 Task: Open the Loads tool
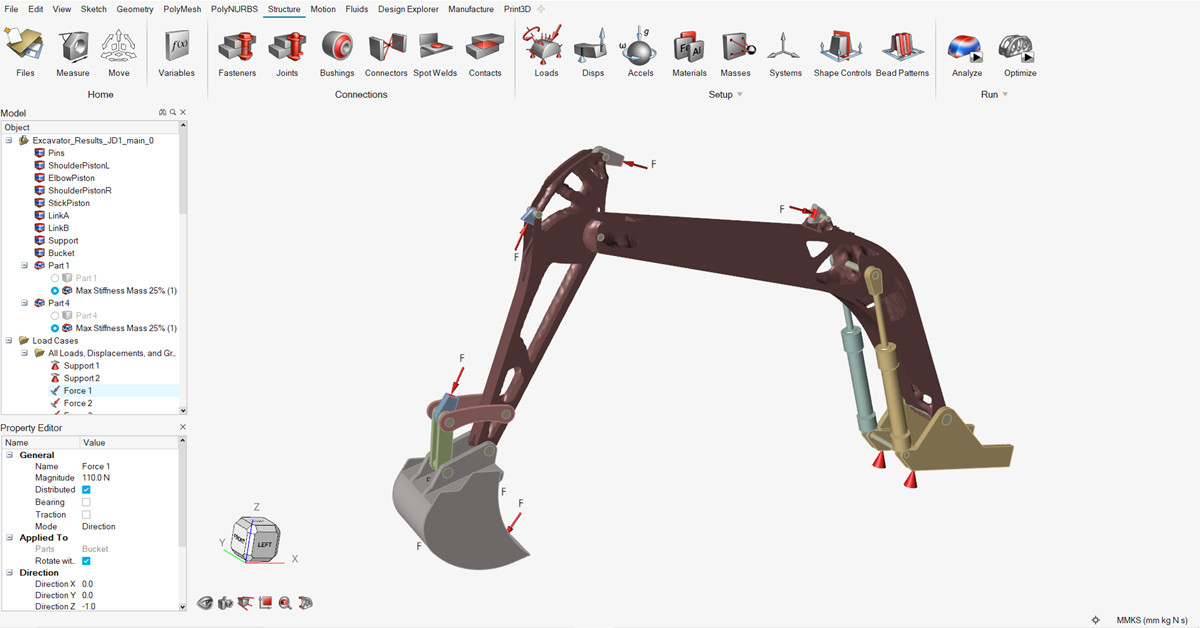tap(546, 48)
